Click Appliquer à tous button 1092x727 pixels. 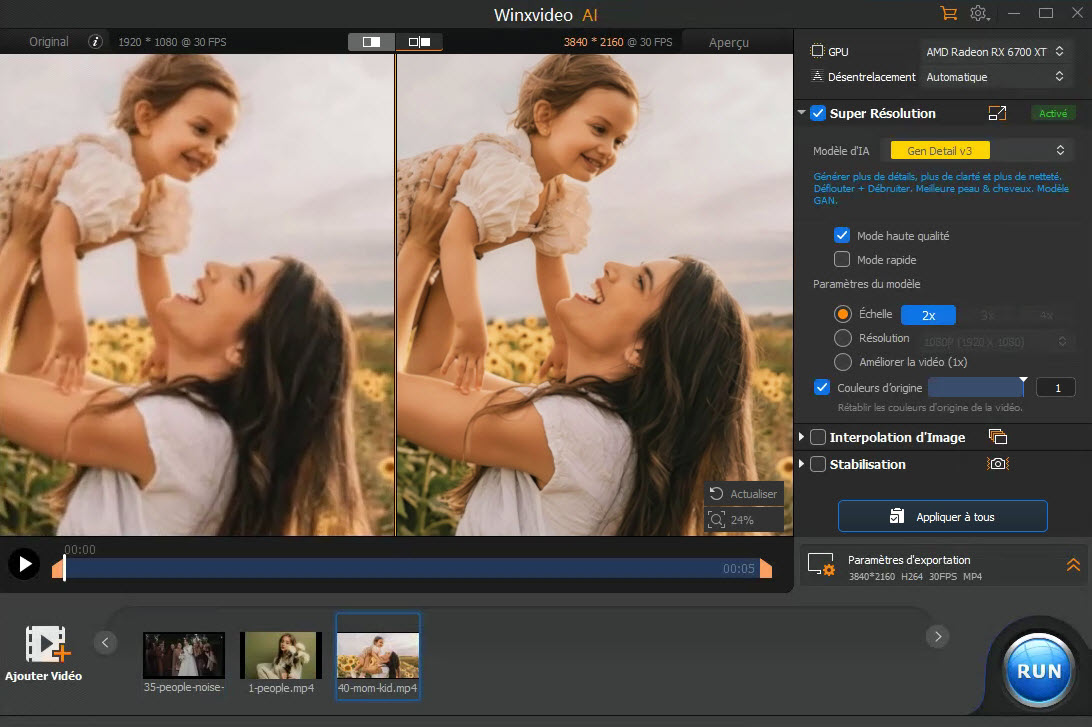click(x=942, y=516)
